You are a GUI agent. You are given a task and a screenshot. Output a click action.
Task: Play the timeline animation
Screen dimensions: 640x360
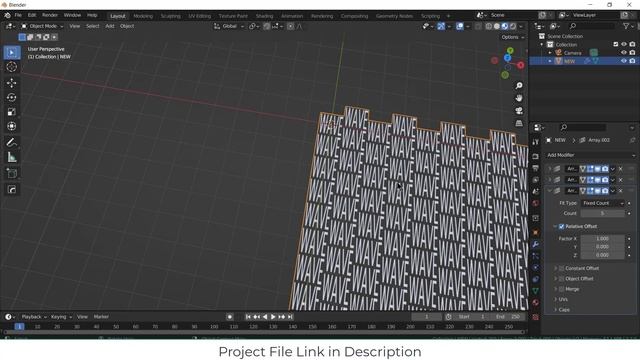tap(273, 317)
